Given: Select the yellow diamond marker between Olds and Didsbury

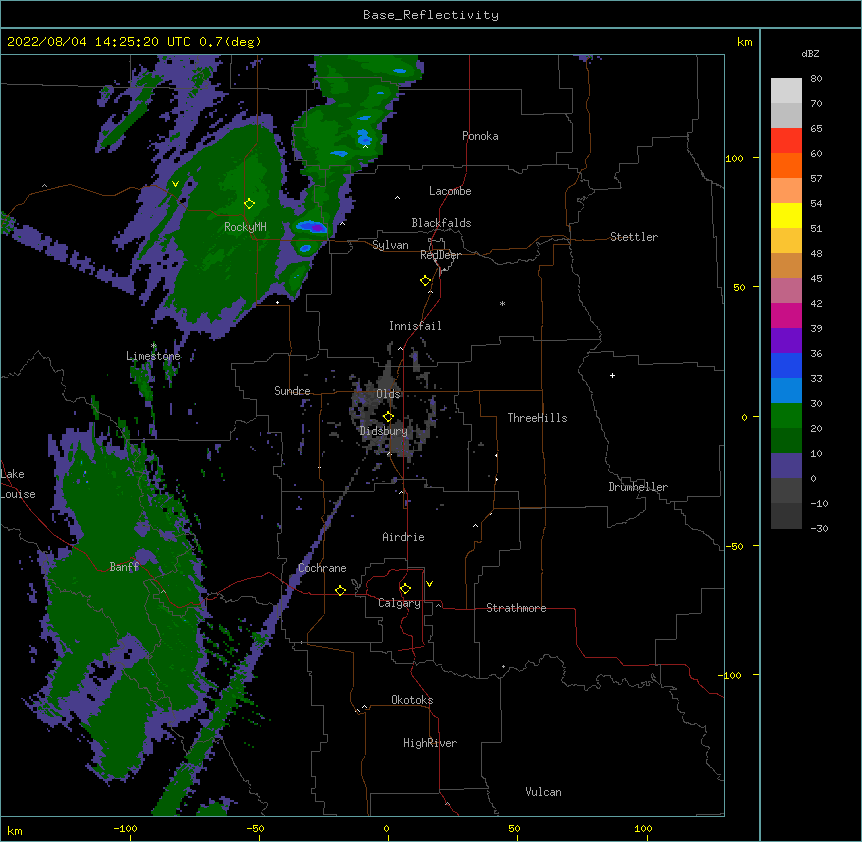Looking at the screenshot, I should point(388,417).
